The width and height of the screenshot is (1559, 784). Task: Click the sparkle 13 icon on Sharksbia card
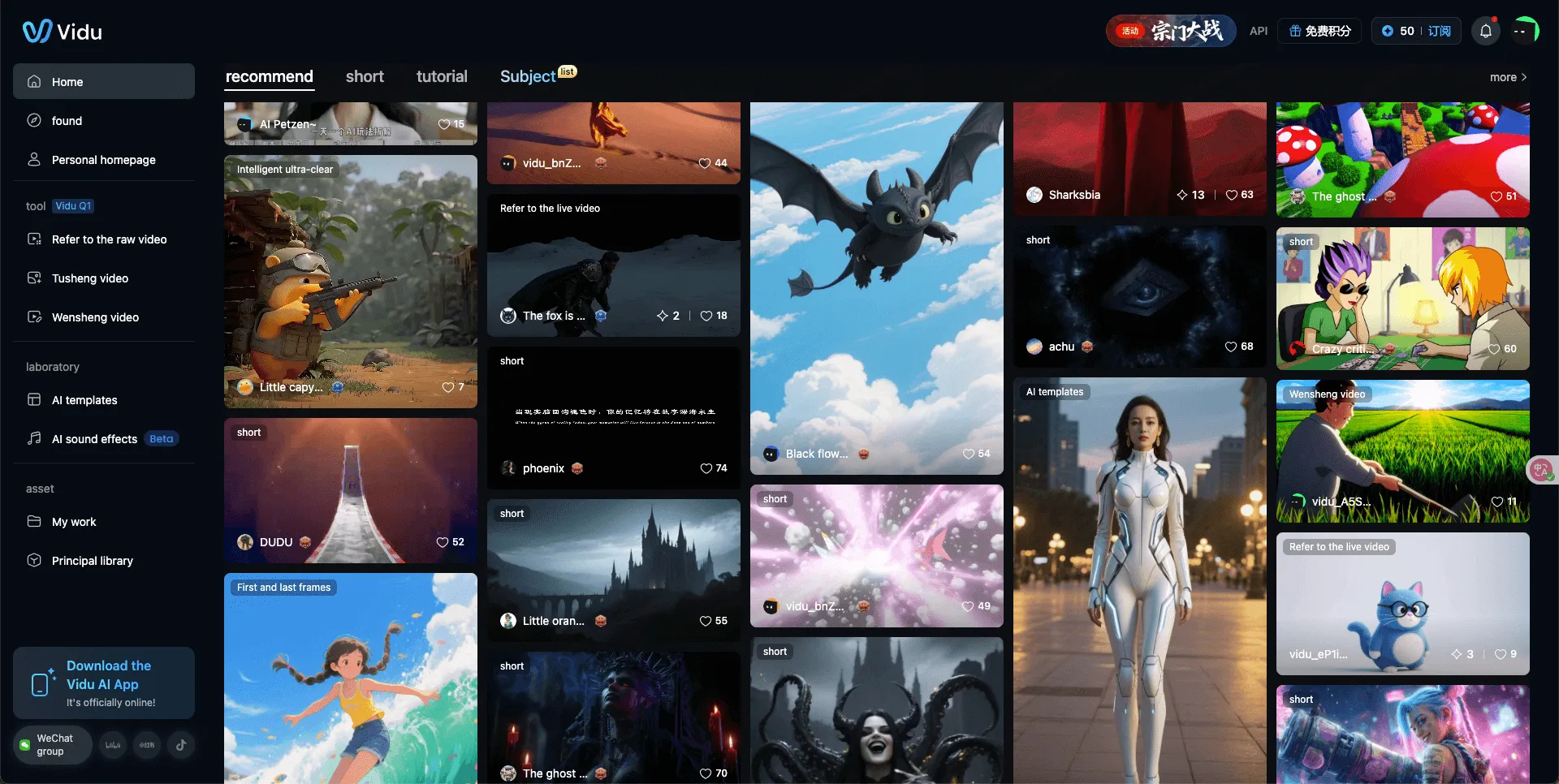coord(1182,195)
